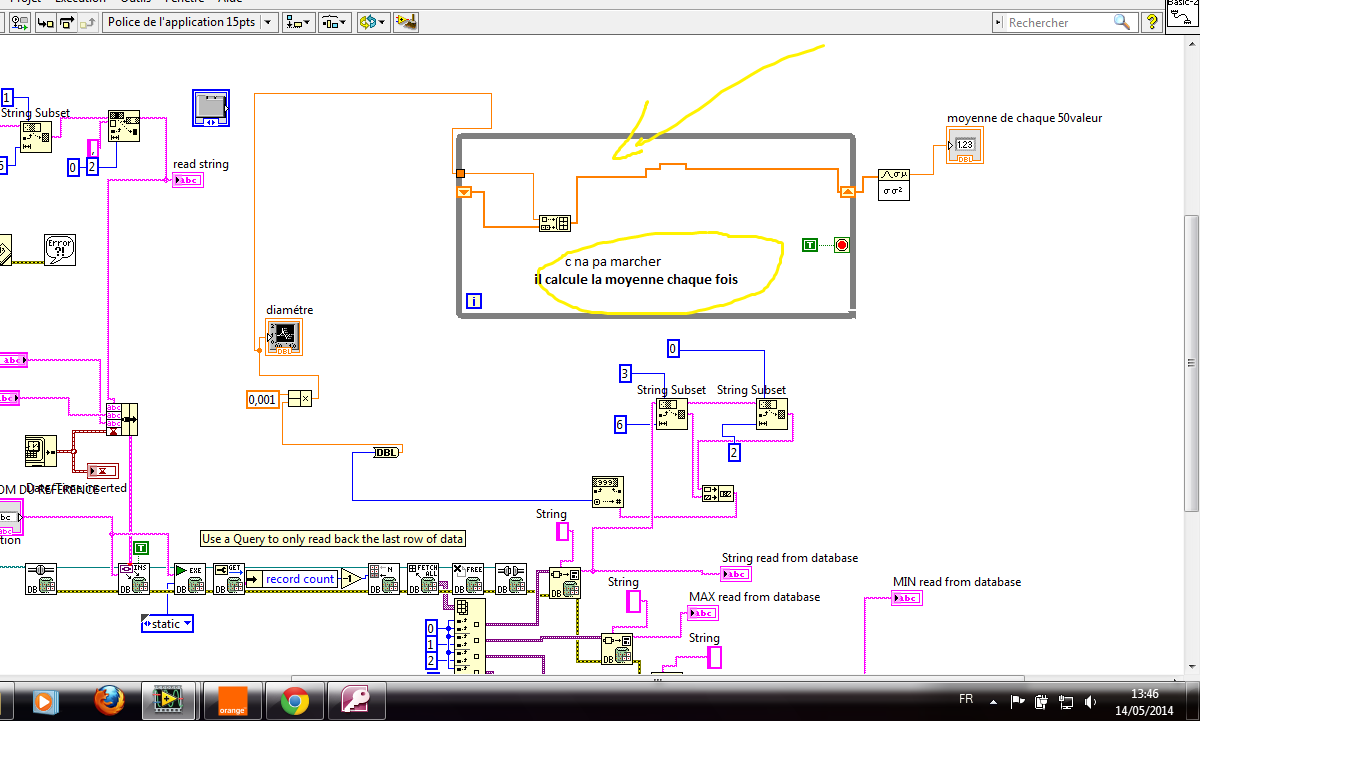Select the Std Deviation and Variance node

coord(894,184)
